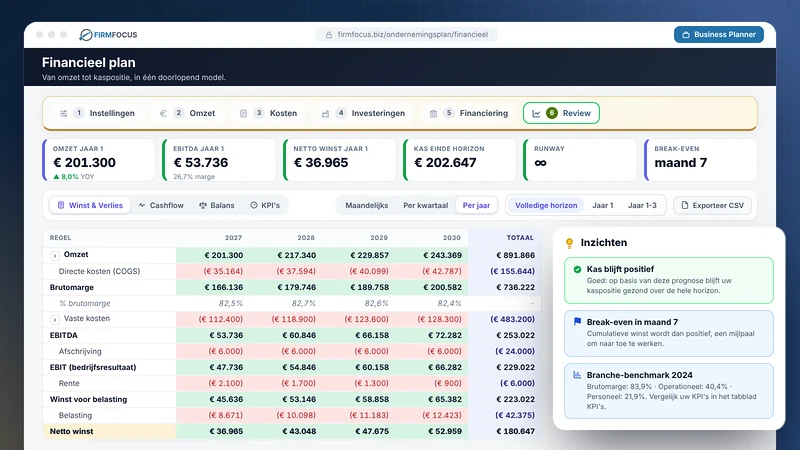Go to the Kosten step
The width and height of the screenshot is (800, 450).
268,113
